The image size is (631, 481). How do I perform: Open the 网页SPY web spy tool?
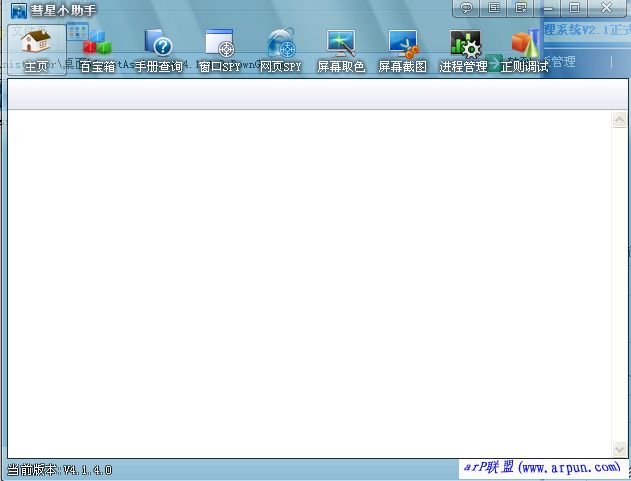tap(280, 50)
